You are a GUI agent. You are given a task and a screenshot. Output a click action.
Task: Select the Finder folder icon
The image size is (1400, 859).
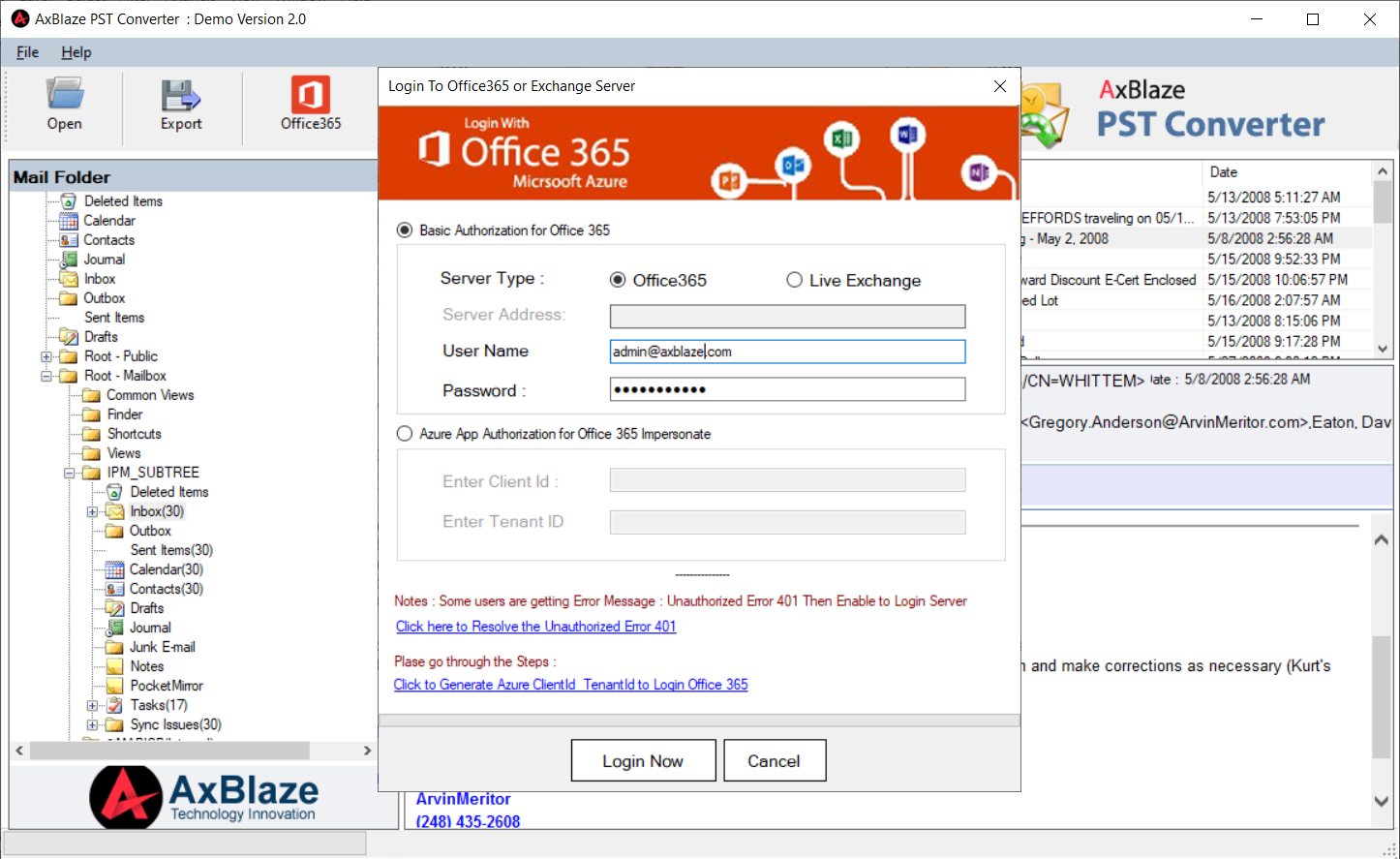[x=92, y=414]
